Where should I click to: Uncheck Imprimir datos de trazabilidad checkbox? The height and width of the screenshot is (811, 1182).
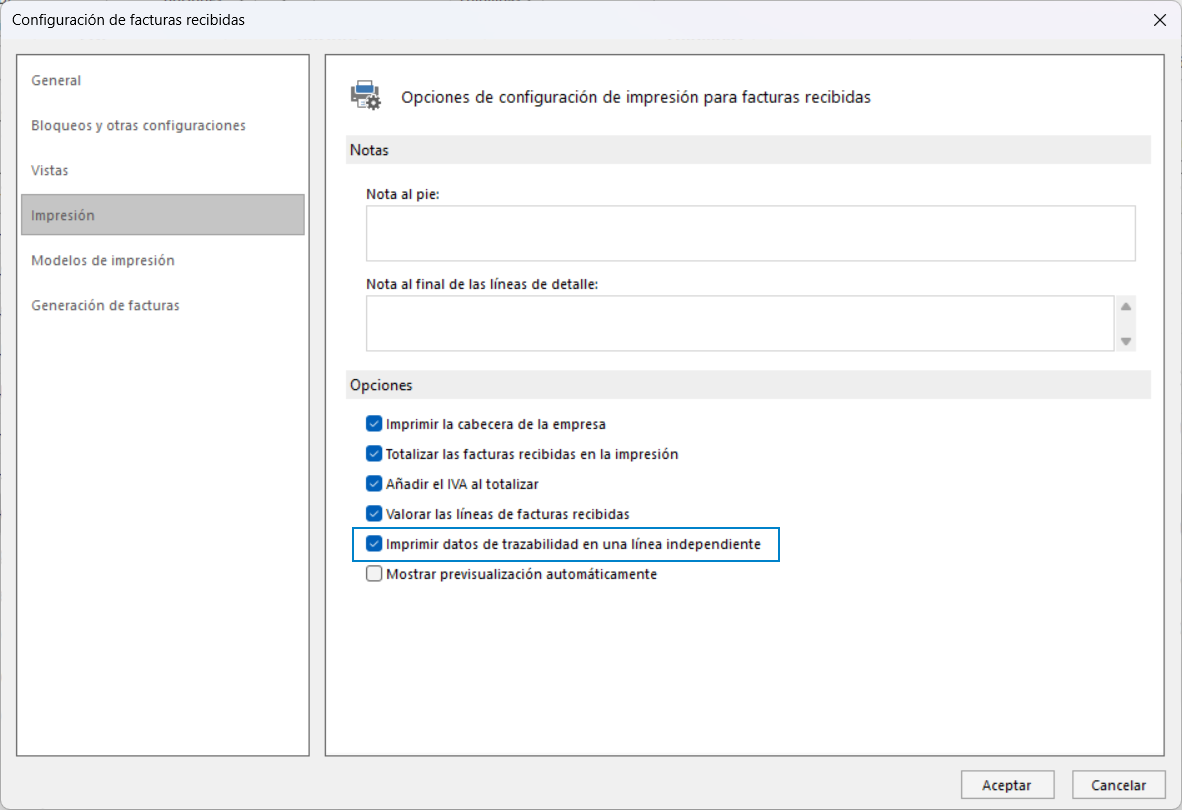tap(374, 543)
